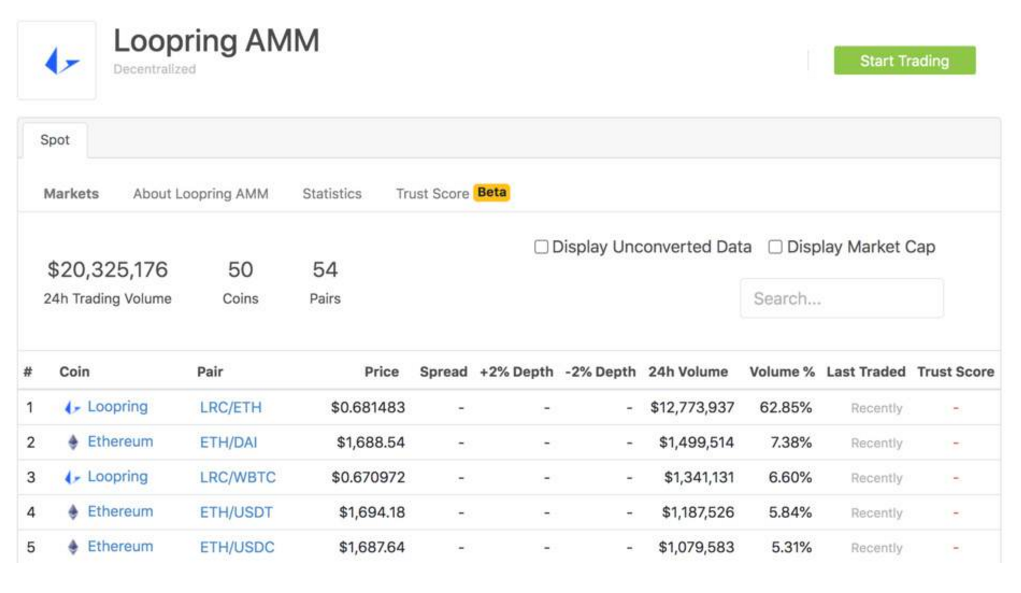Click the Decentralized subtitle label

pyautogui.click(x=154, y=69)
